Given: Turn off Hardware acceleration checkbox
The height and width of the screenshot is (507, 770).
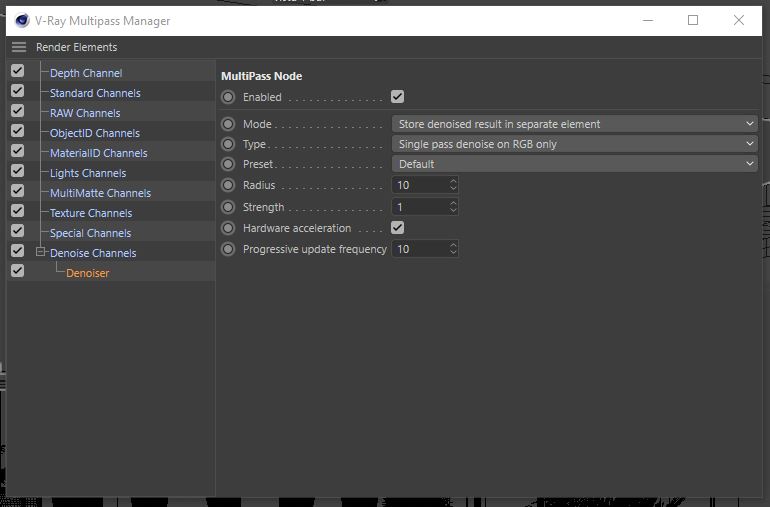Looking at the screenshot, I should click(398, 227).
